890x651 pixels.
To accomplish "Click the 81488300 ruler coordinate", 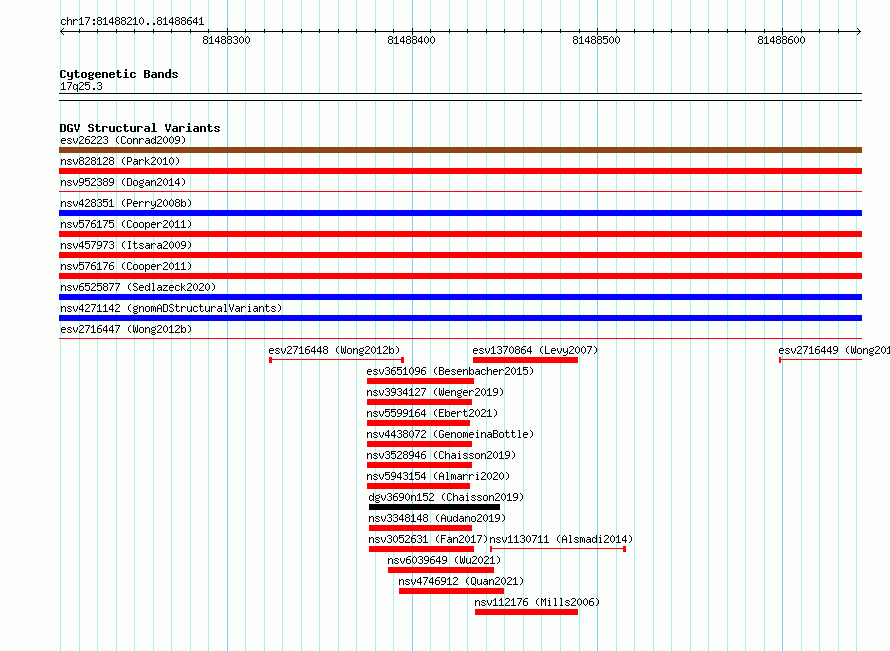I will coord(226,40).
